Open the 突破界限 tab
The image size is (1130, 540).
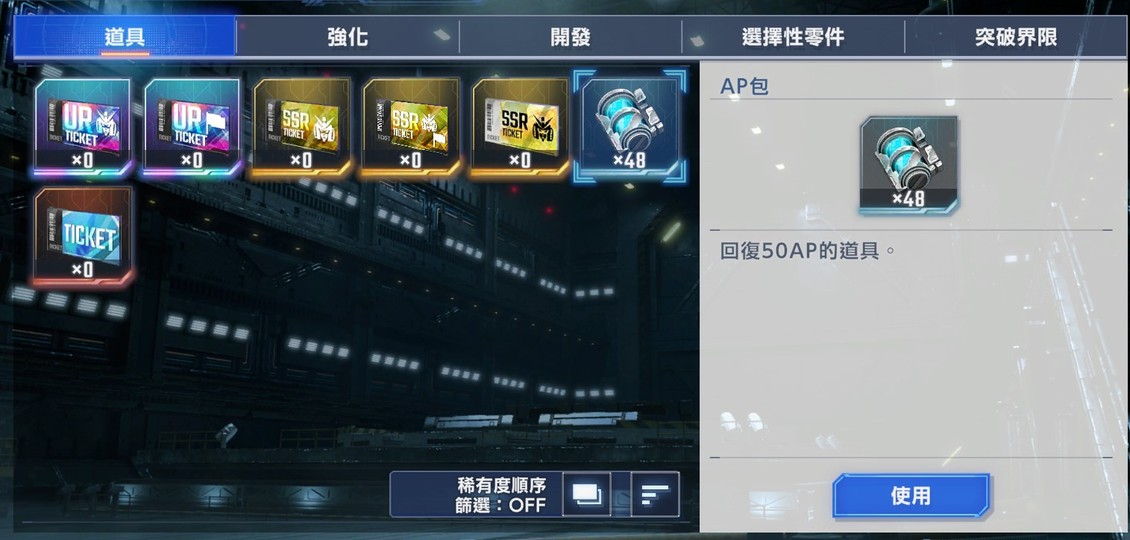[1015, 37]
